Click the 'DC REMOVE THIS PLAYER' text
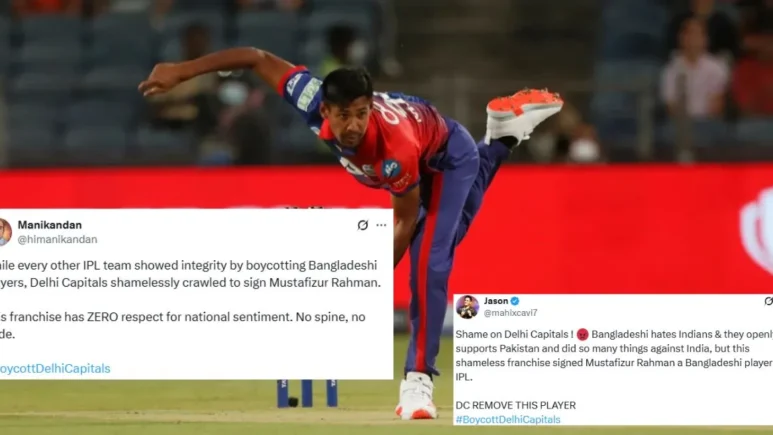 click(x=516, y=405)
